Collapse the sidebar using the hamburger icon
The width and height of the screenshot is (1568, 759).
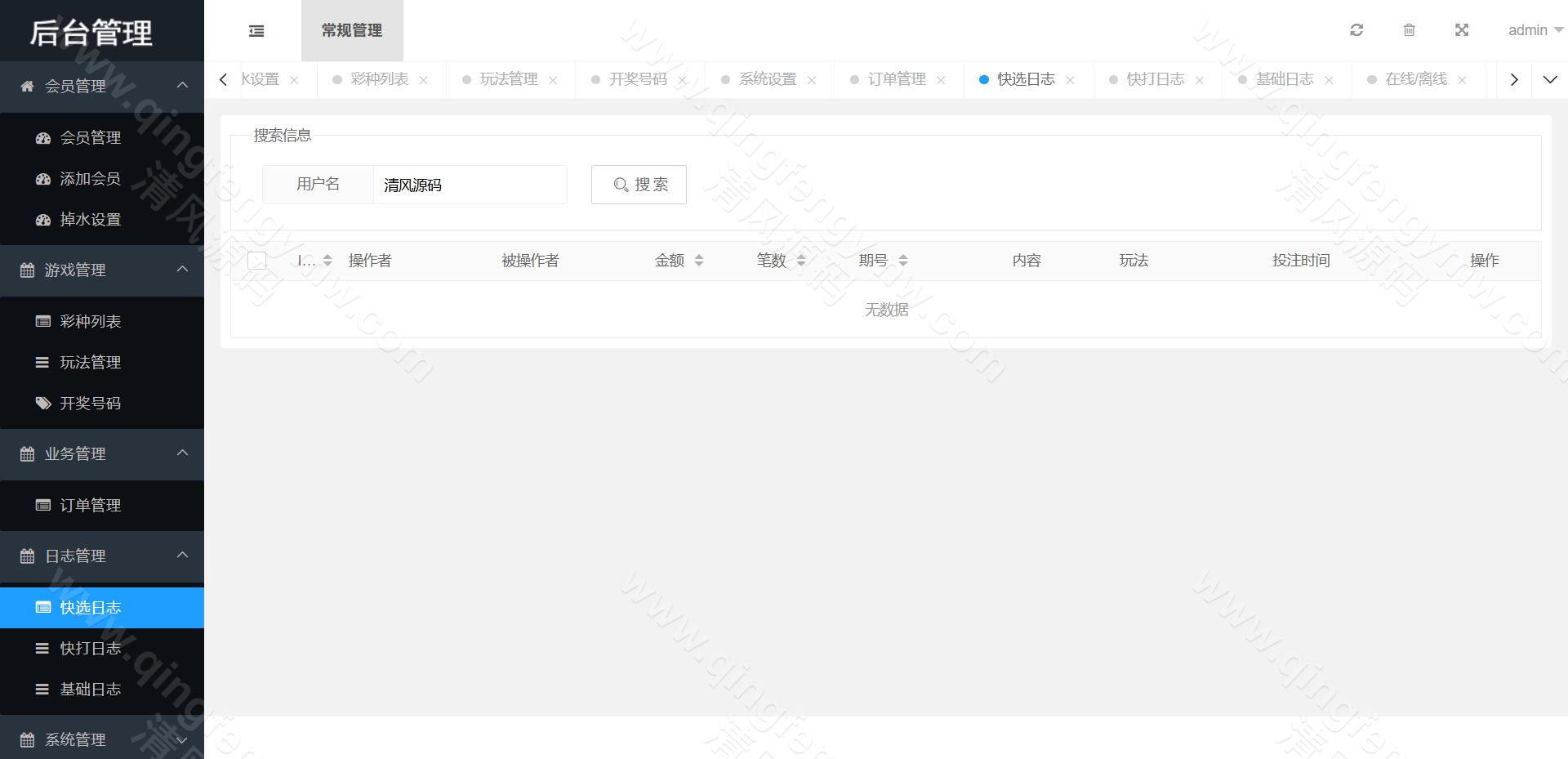pyautogui.click(x=256, y=30)
